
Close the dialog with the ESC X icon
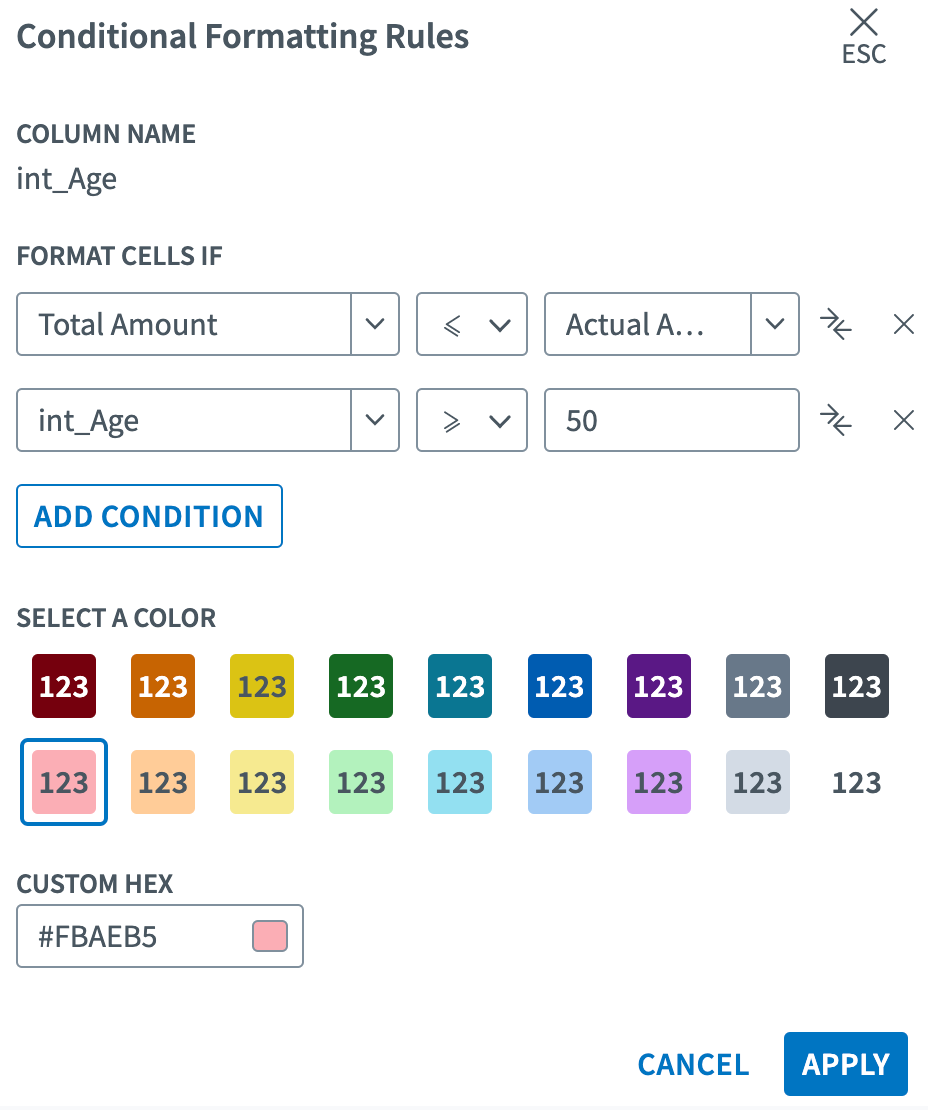pyautogui.click(x=863, y=22)
